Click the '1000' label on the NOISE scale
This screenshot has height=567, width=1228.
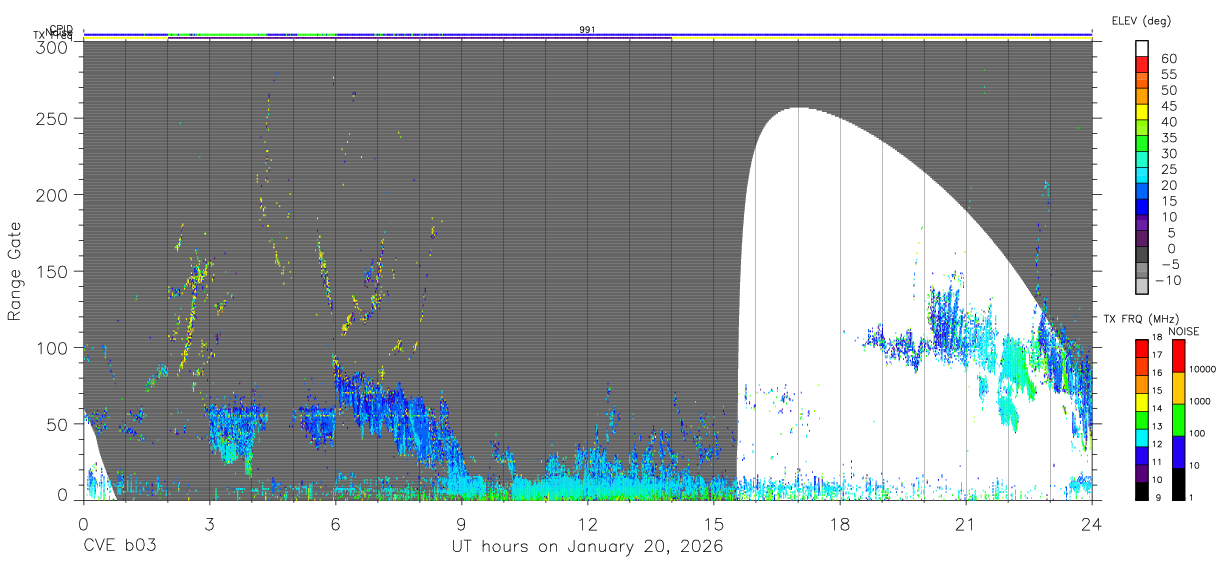tap(1200, 401)
